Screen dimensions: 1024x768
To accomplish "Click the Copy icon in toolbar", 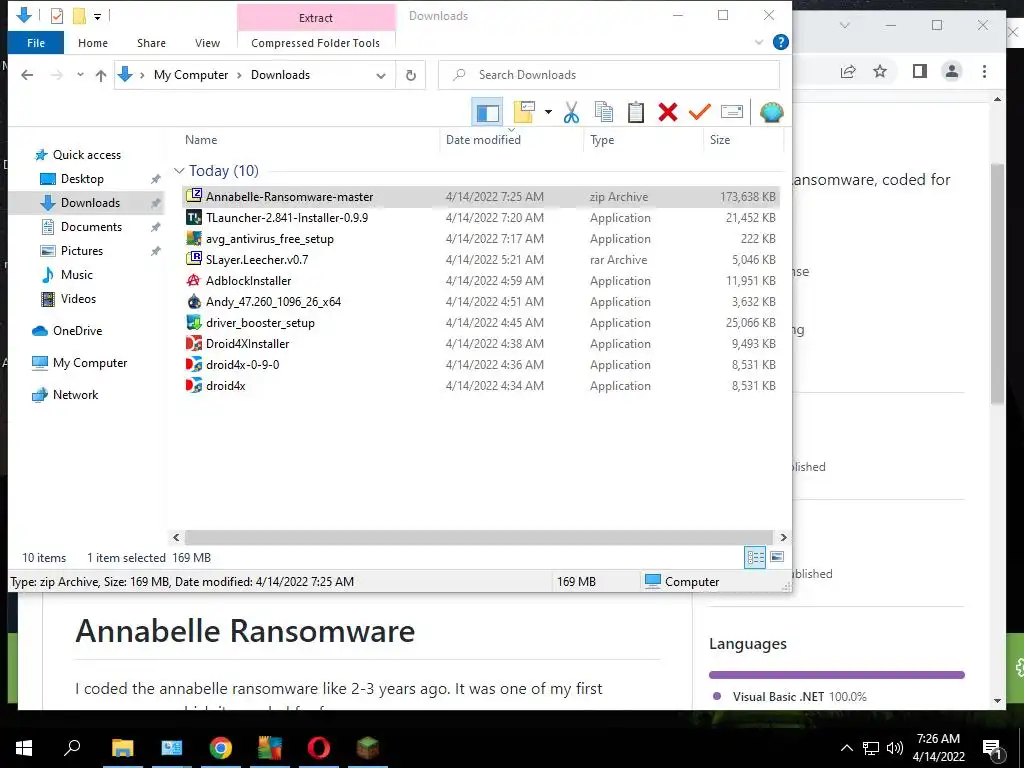I will coord(604,112).
